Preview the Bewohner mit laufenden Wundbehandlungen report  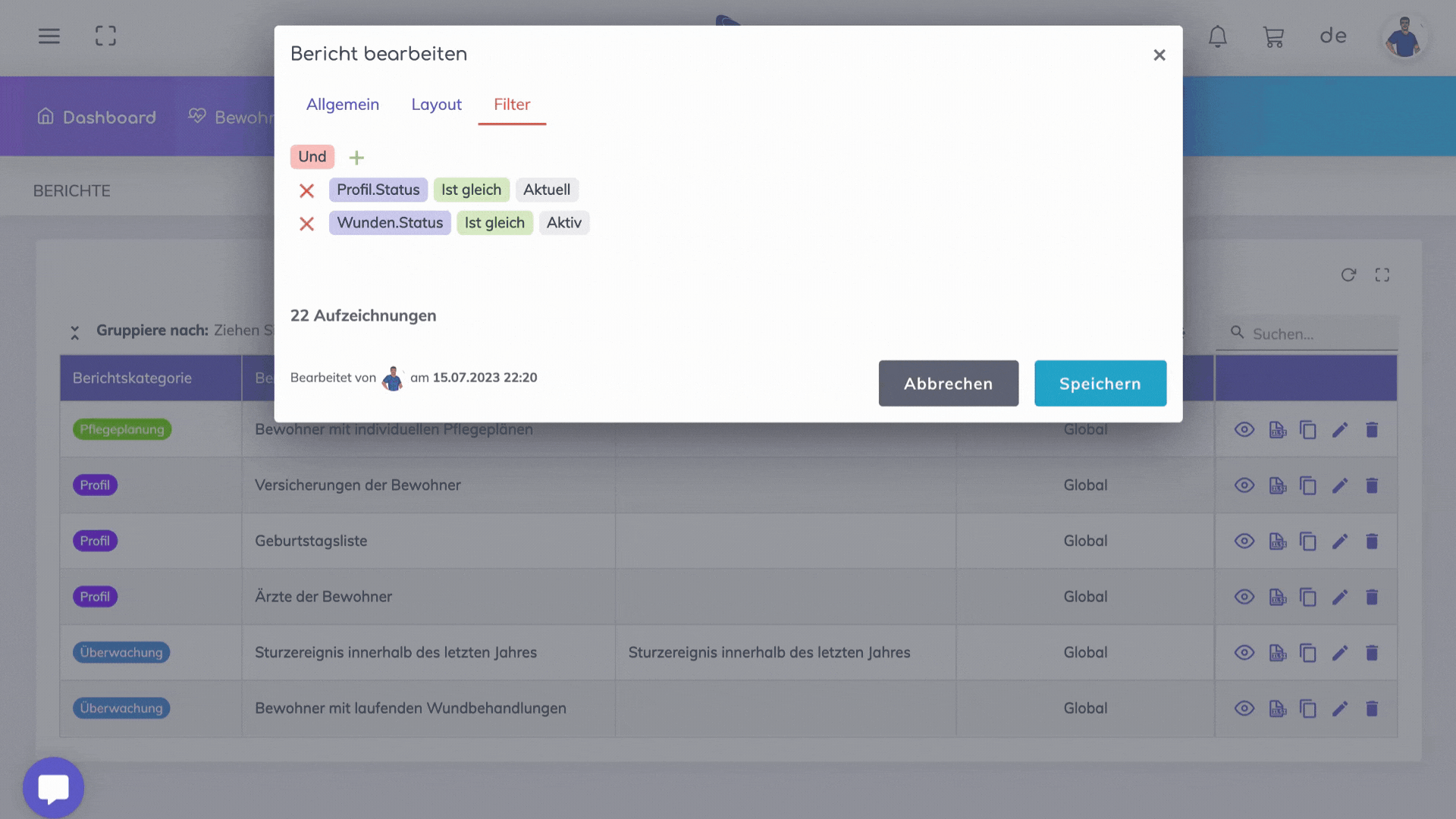coord(1244,709)
